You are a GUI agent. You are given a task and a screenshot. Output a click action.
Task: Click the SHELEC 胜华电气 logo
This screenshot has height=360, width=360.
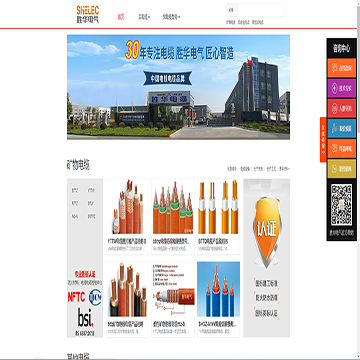(x=88, y=15)
